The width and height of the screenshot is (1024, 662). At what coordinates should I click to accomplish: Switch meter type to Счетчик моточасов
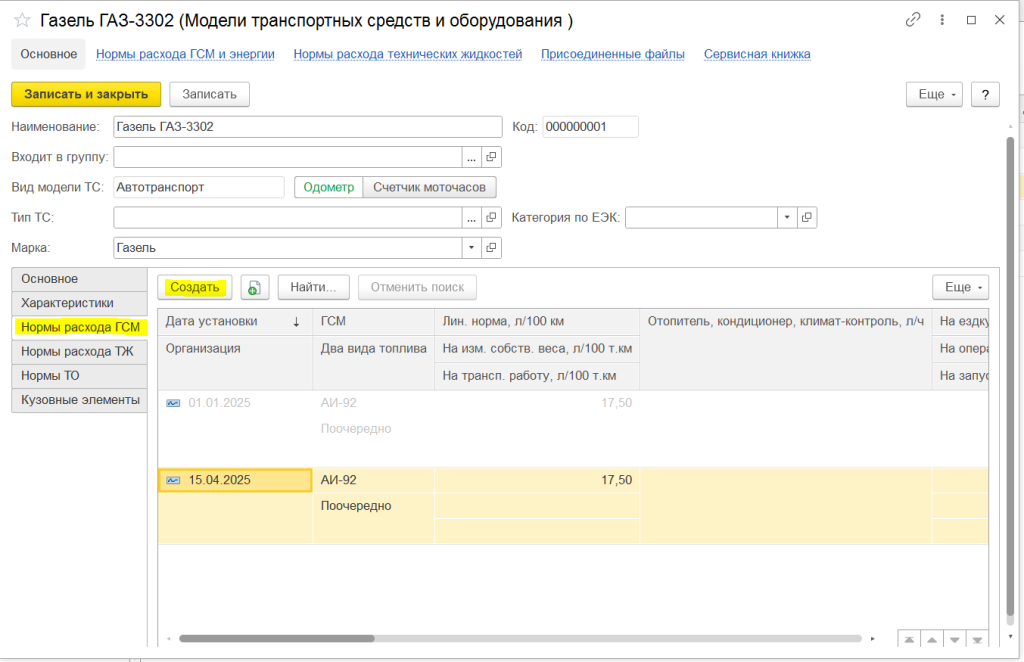click(429, 187)
